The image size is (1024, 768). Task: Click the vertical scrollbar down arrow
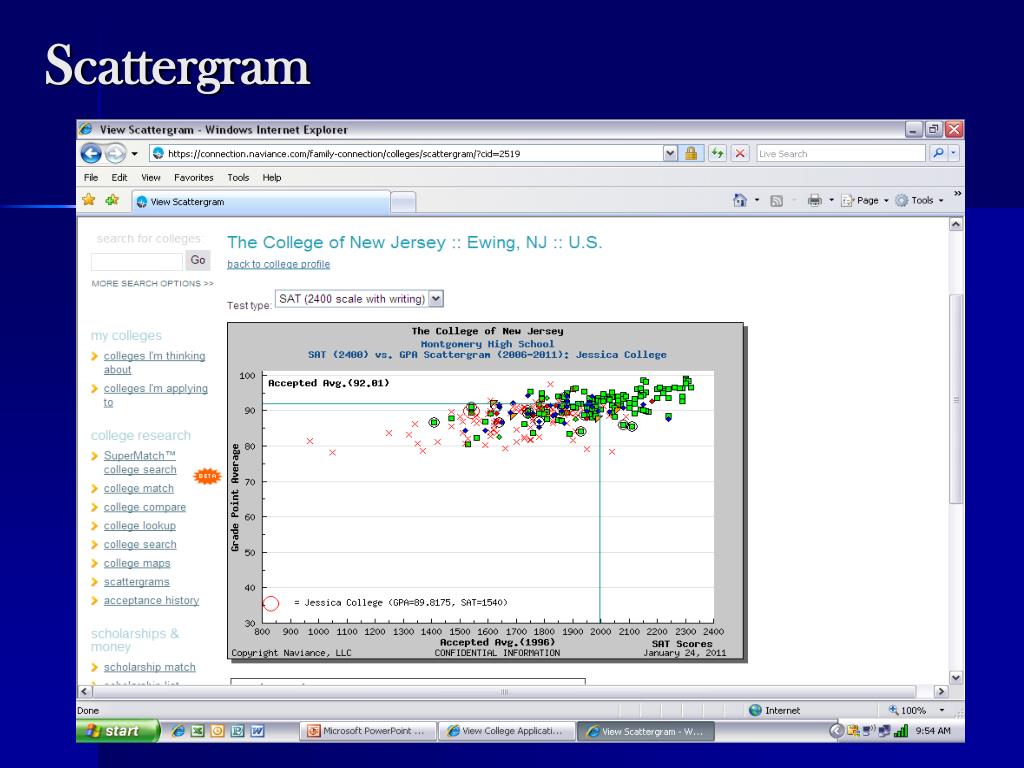(955, 678)
